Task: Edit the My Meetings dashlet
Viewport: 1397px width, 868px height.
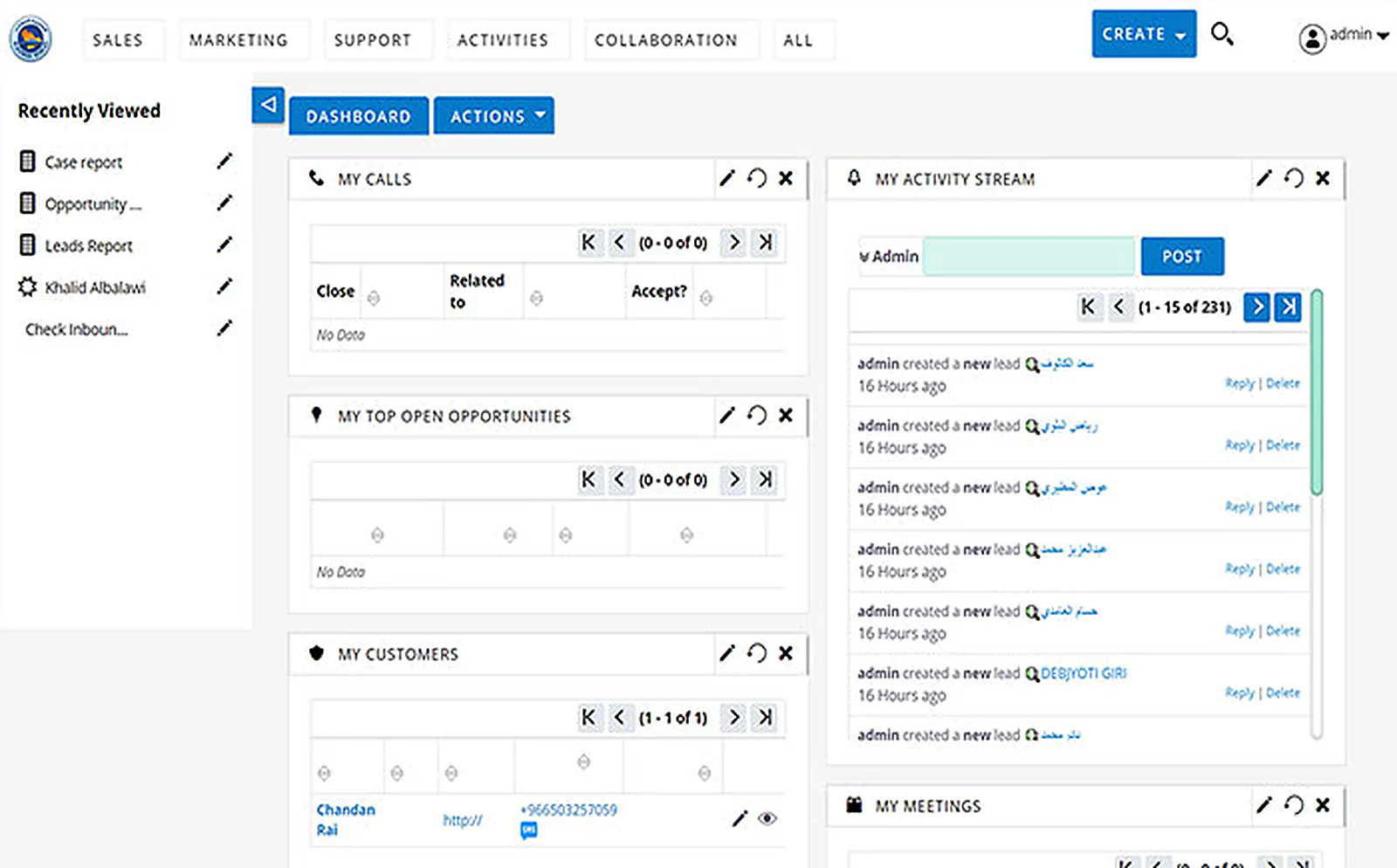Action: (x=1264, y=805)
